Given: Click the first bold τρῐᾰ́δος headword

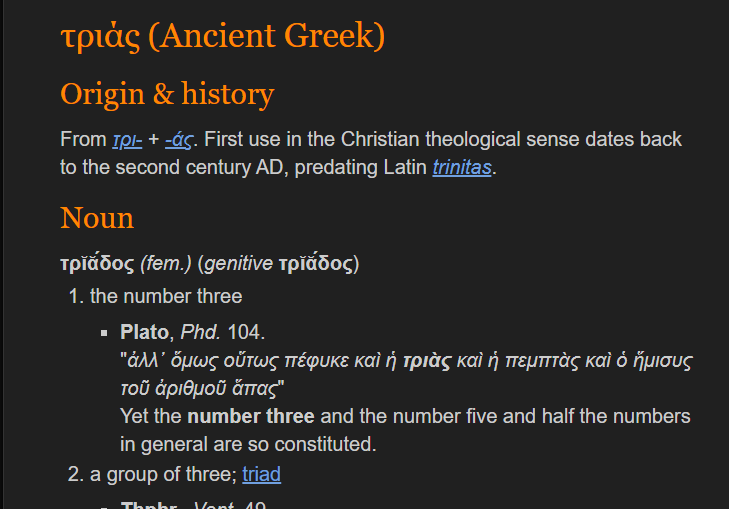Looking at the screenshot, I should tap(97, 263).
